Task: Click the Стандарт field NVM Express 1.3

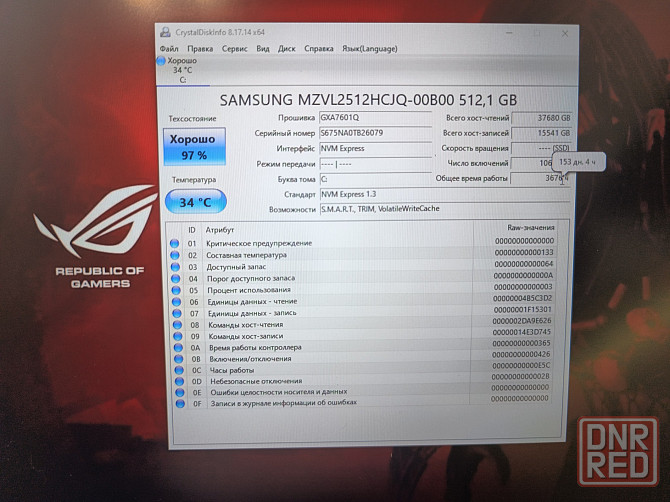Action: tap(445, 194)
